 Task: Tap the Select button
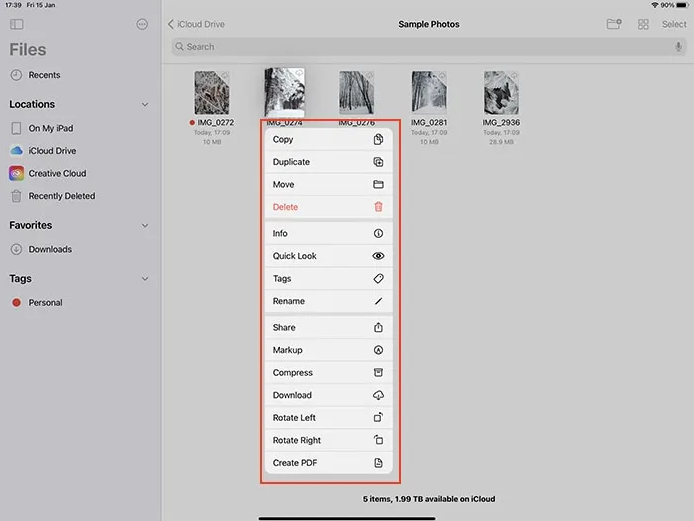coord(674,24)
